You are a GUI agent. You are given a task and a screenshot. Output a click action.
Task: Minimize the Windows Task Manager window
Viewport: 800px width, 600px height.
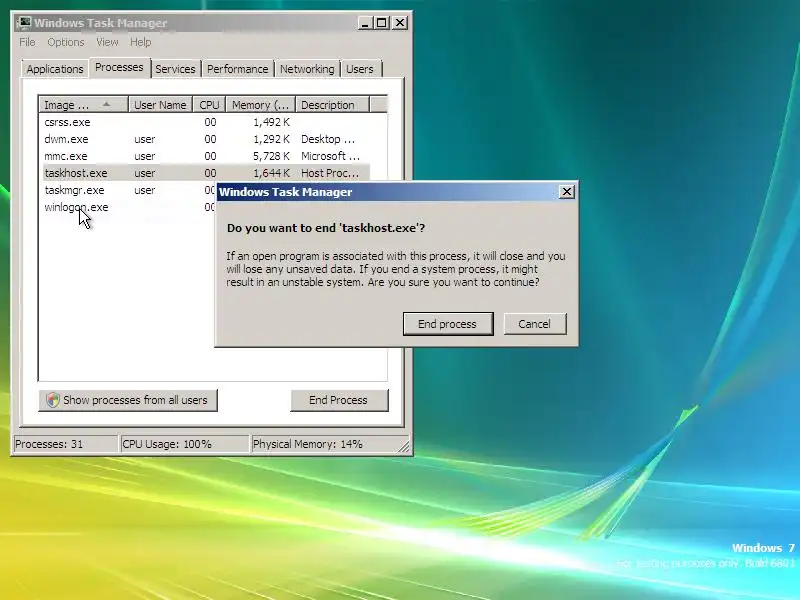click(x=365, y=23)
